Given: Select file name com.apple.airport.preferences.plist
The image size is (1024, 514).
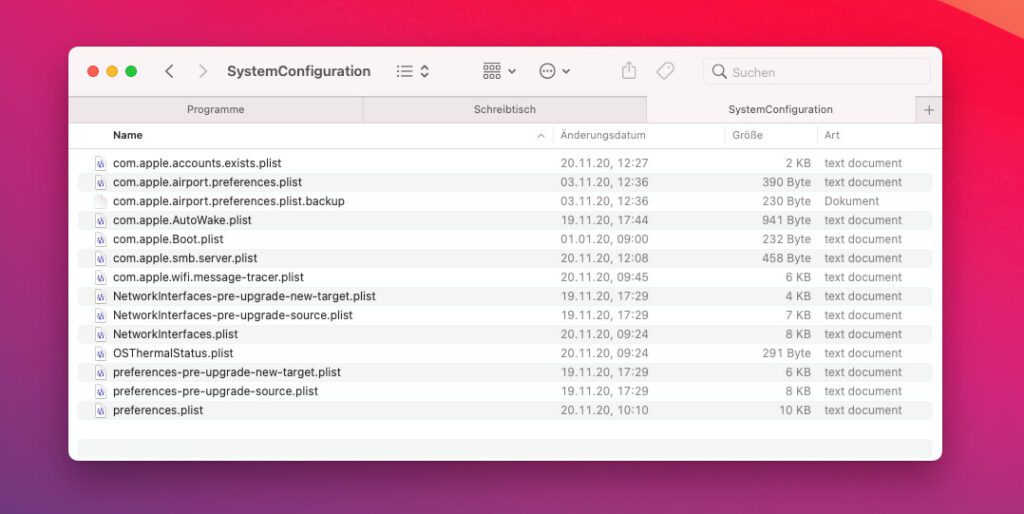Looking at the screenshot, I should click(208, 182).
